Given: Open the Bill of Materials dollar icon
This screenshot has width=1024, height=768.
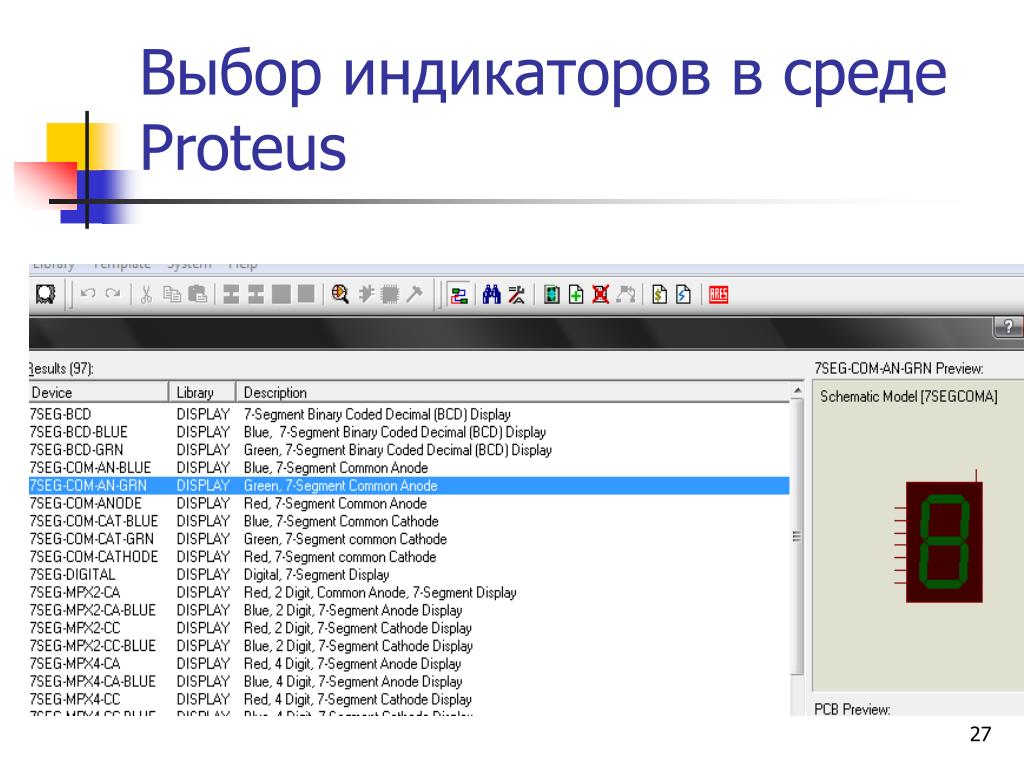Looking at the screenshot, I should [660, 295].
